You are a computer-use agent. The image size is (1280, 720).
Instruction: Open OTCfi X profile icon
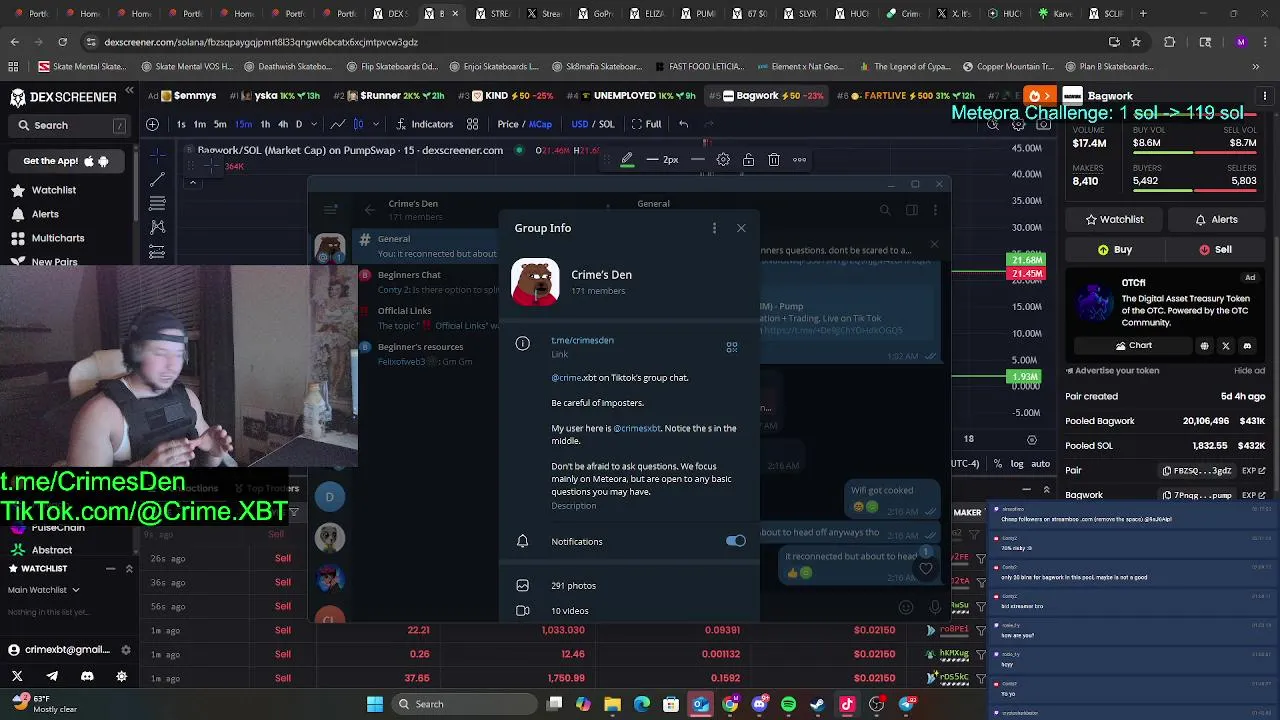point(1226,346)
